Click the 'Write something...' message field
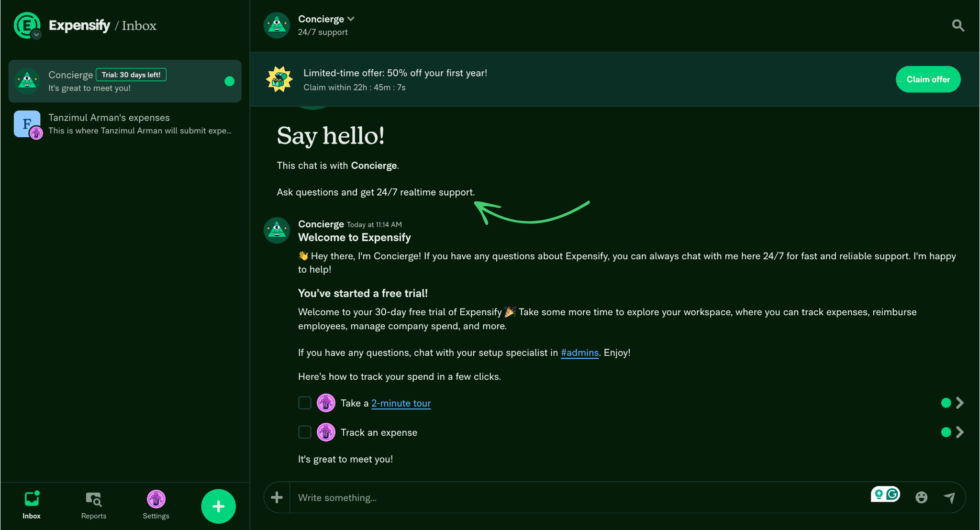980x530 pixels. pos(580,497)
